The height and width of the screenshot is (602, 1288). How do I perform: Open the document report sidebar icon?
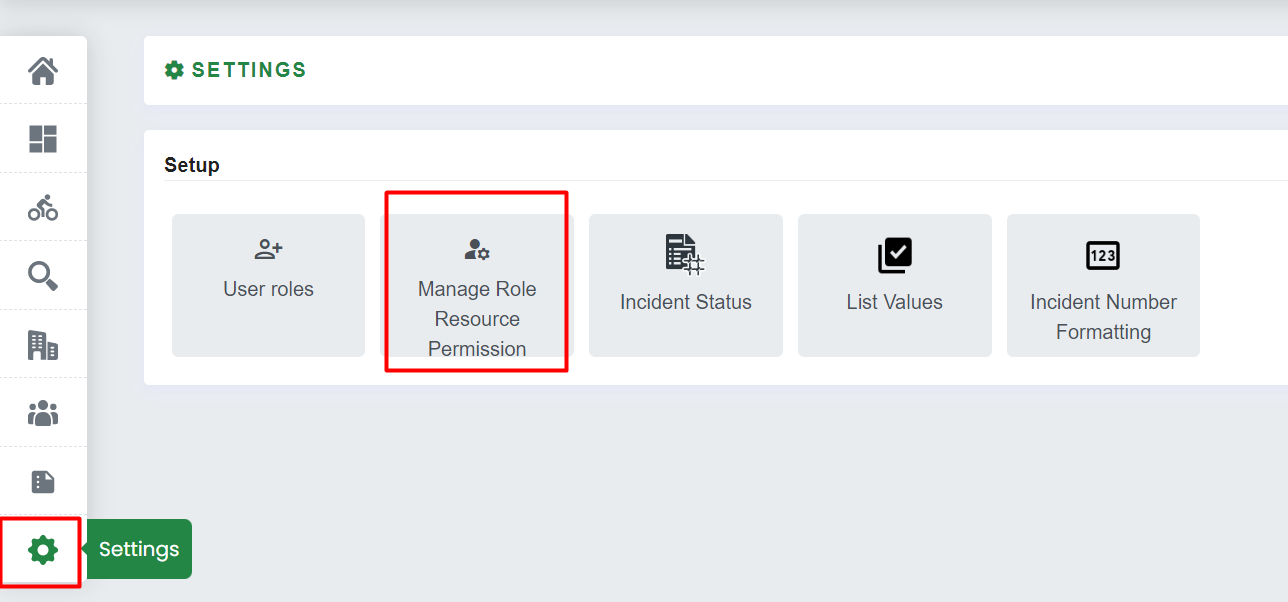point(43,482)
